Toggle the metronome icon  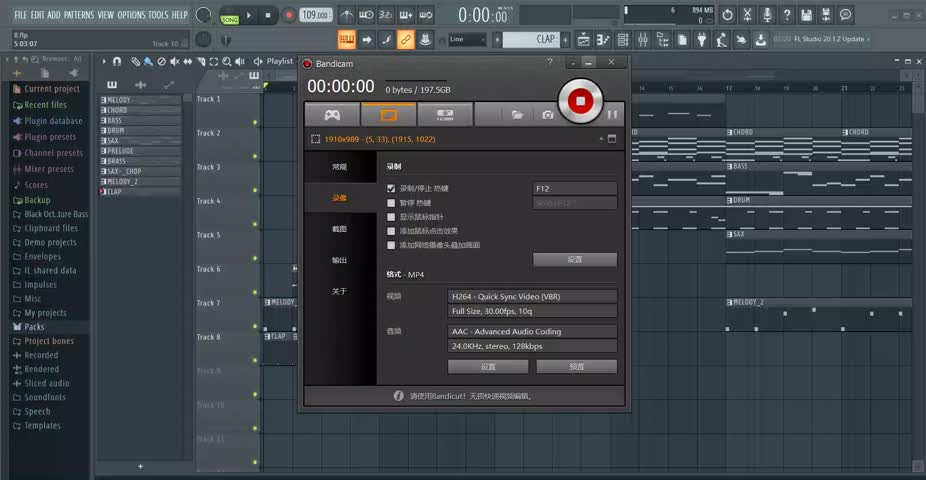pos(347,15)
